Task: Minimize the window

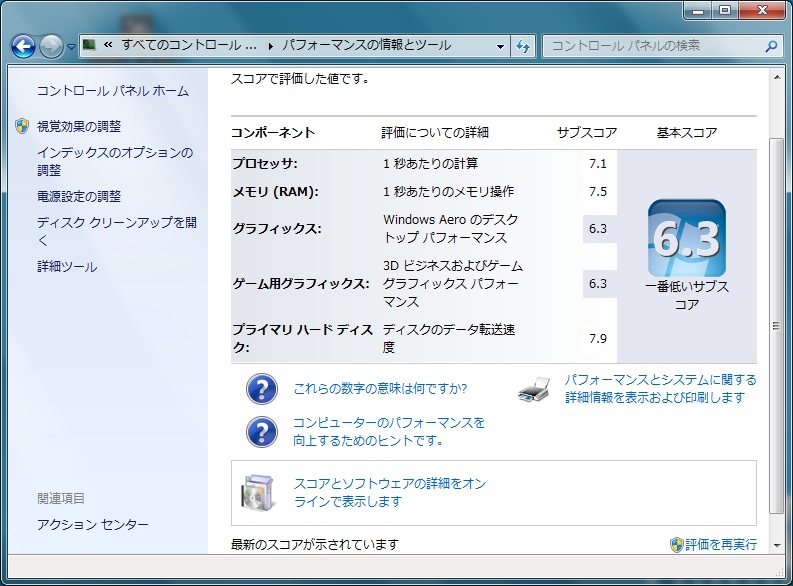Action: point(698,10)
